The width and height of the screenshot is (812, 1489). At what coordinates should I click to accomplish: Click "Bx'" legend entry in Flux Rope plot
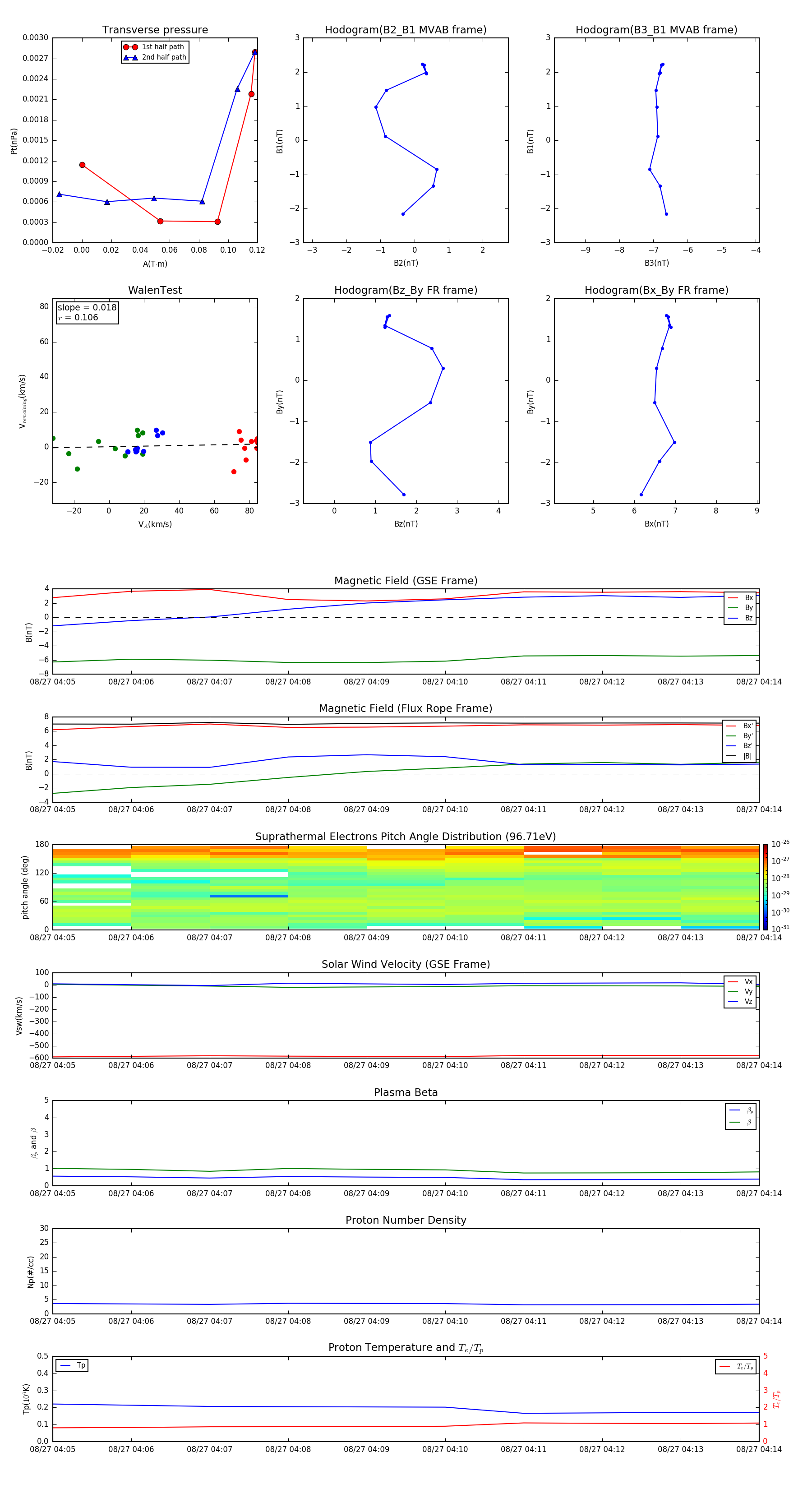point(739,726)
